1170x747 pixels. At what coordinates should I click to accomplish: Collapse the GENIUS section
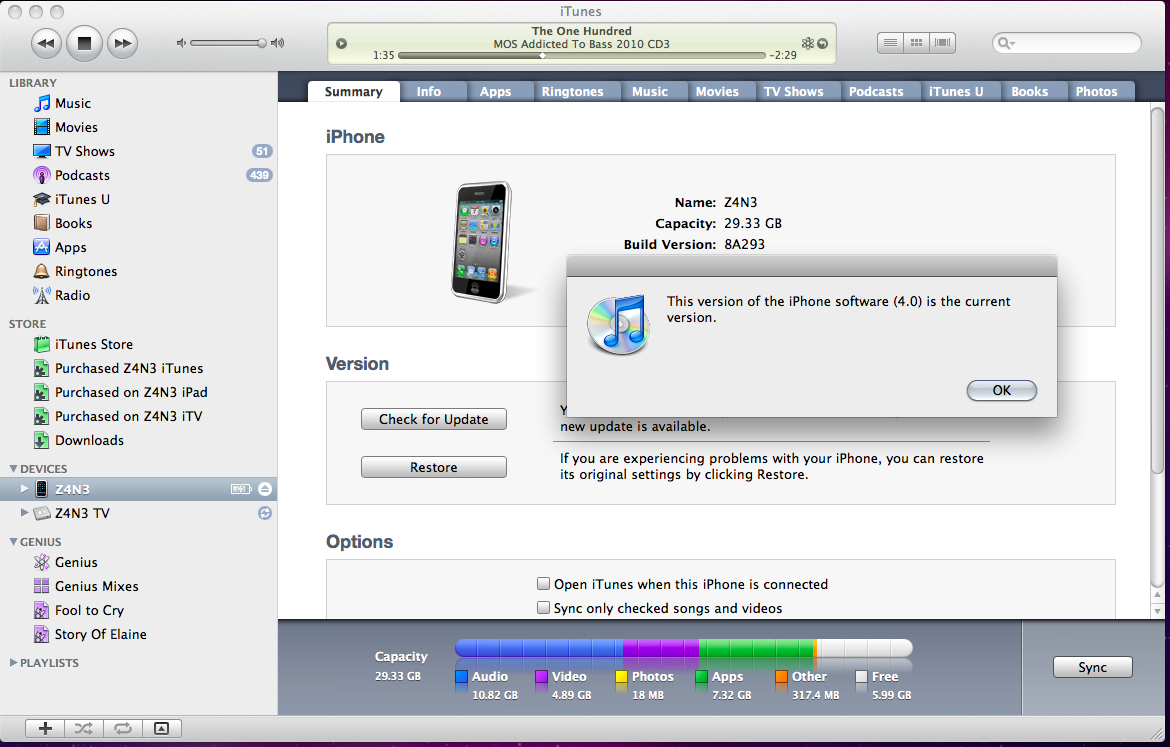pos(13,542)
